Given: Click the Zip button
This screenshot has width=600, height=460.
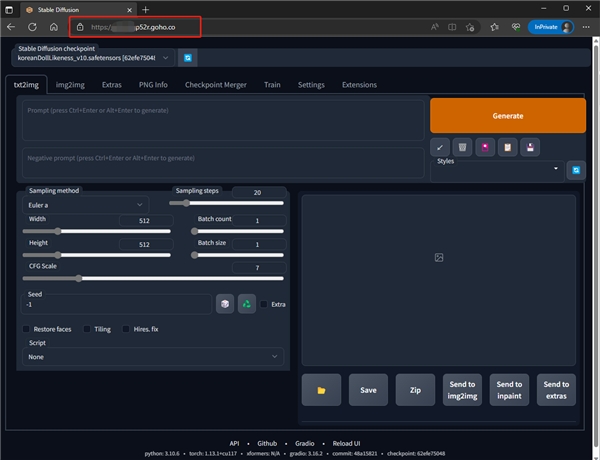Looking at the screenshot, I should pos(415,390).
